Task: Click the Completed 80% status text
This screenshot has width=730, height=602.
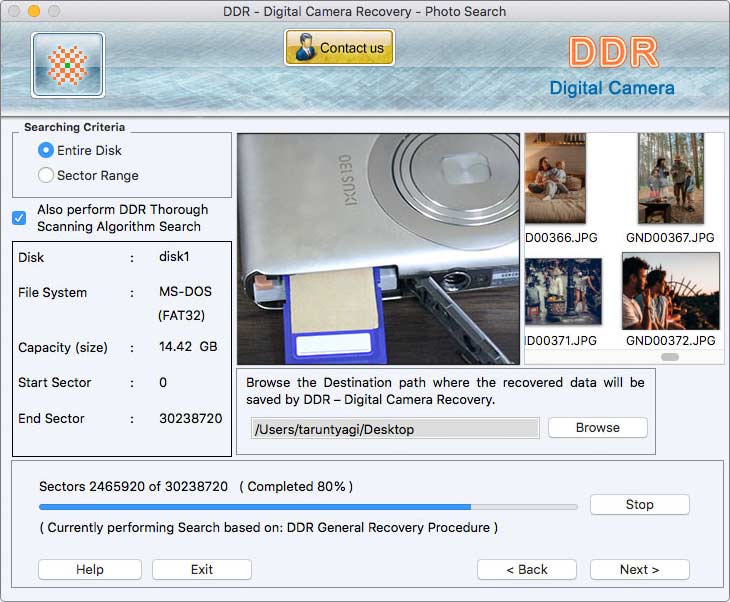Action: pyautogui.click(x=296, y=487)
